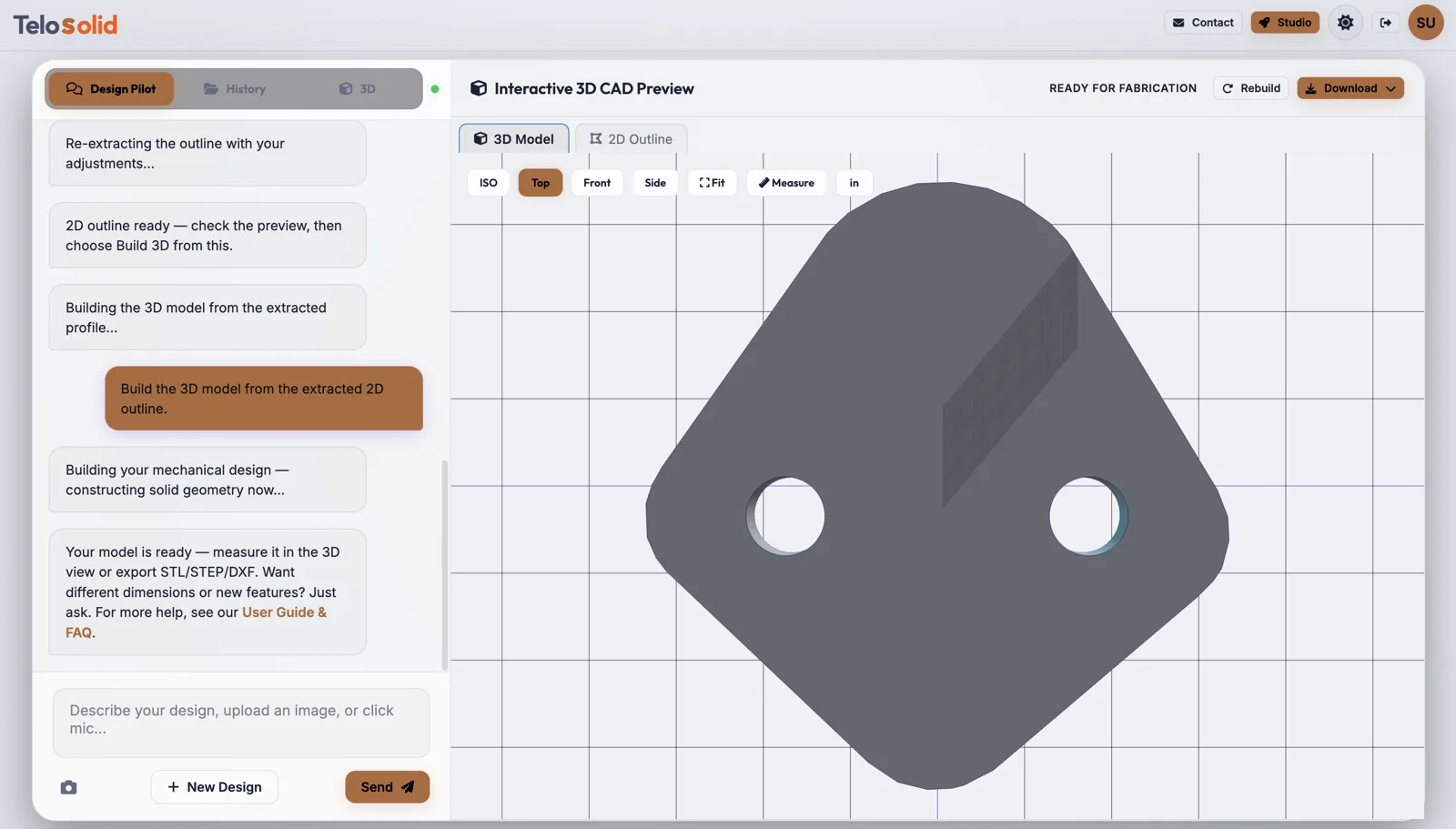Click the '2D outline ready' chat message
The height and width of the screenshot is (829, 1456).
[207, 236]
